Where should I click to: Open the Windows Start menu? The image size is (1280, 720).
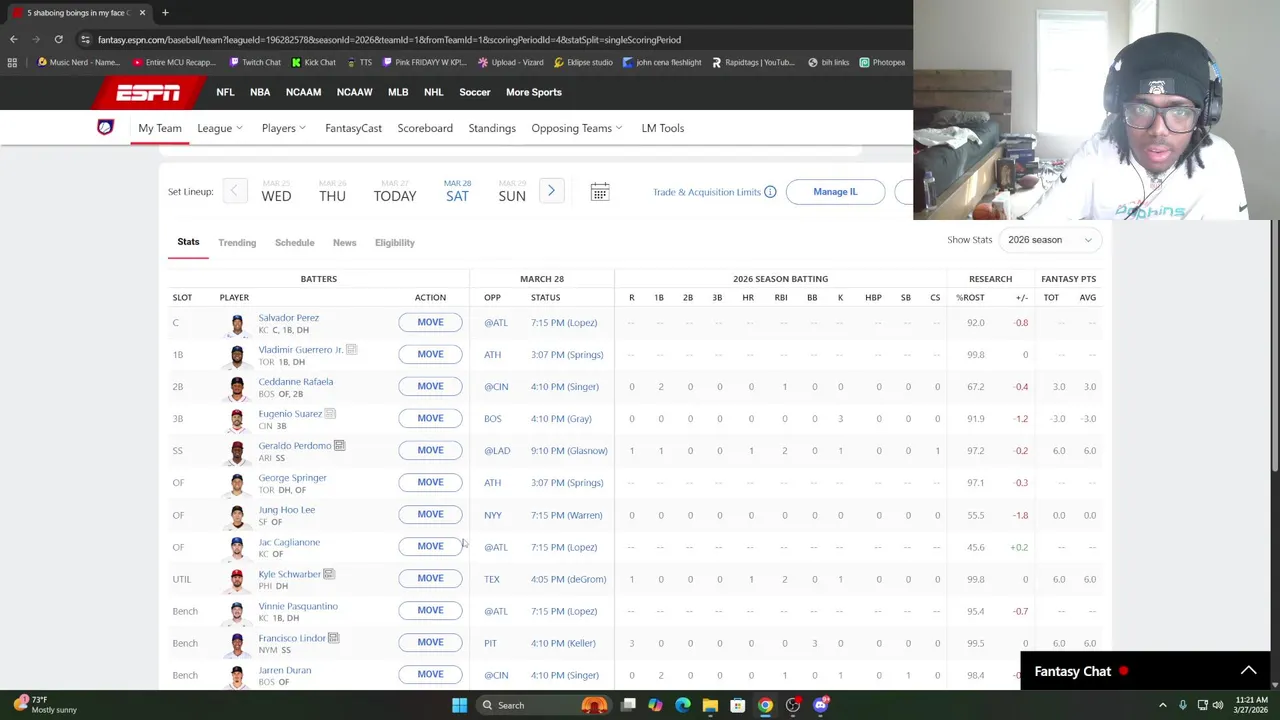click(x=459, y=705)
